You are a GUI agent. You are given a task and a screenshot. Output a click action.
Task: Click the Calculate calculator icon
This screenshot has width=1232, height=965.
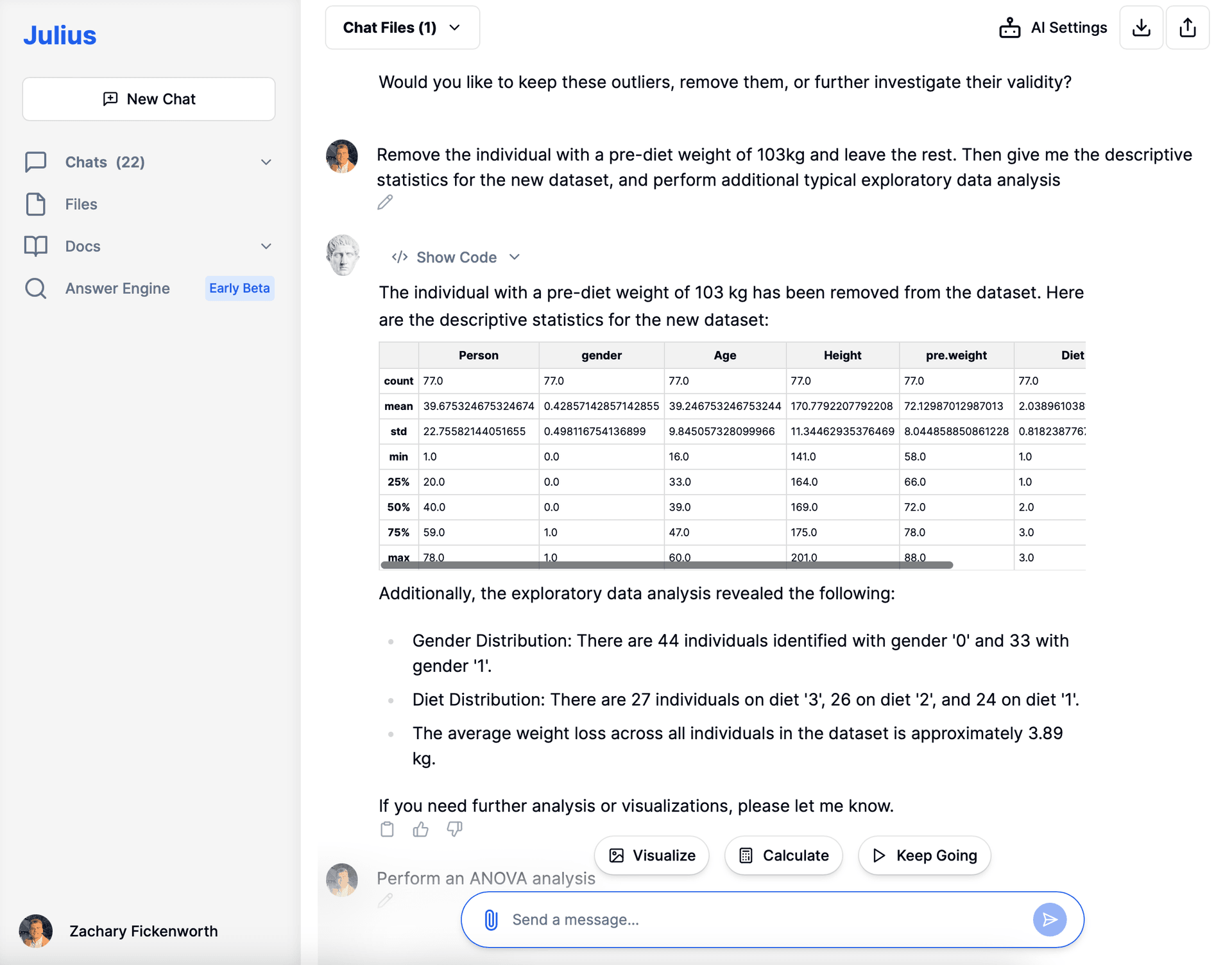click(746, 855)
